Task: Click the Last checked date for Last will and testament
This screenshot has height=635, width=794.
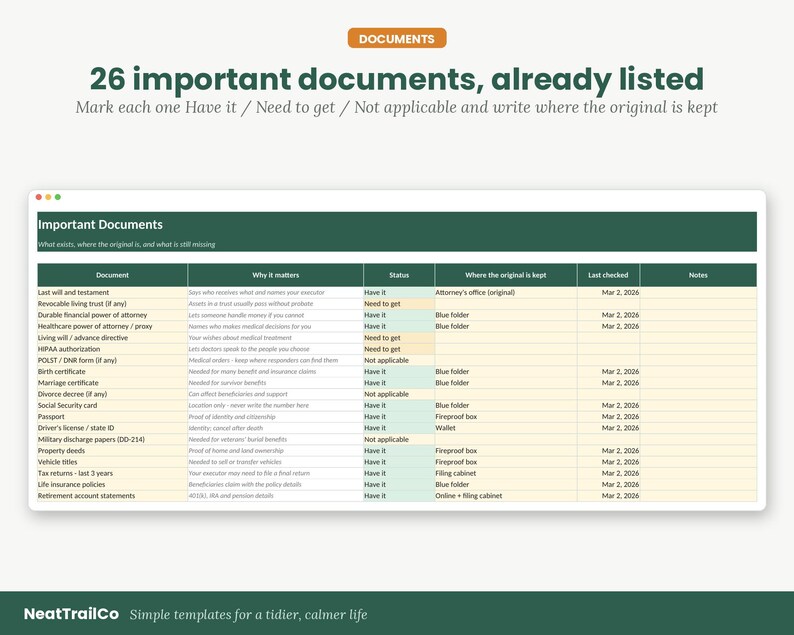Action: (x=608, y=293)
